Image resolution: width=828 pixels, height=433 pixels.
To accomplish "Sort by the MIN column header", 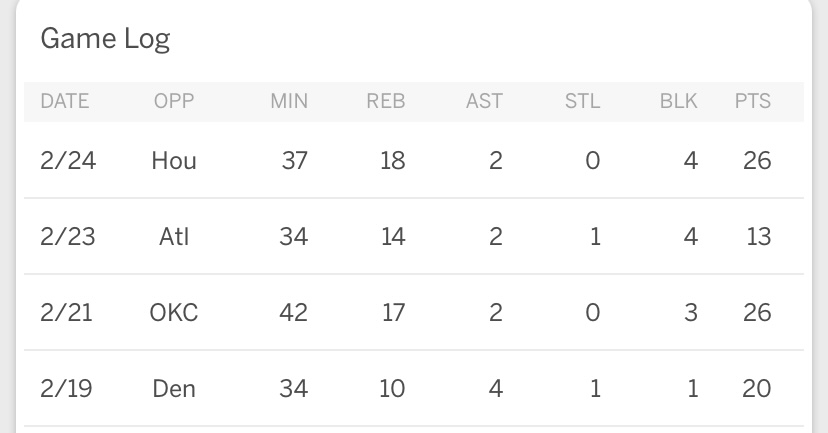I will [x=289, y=101].
